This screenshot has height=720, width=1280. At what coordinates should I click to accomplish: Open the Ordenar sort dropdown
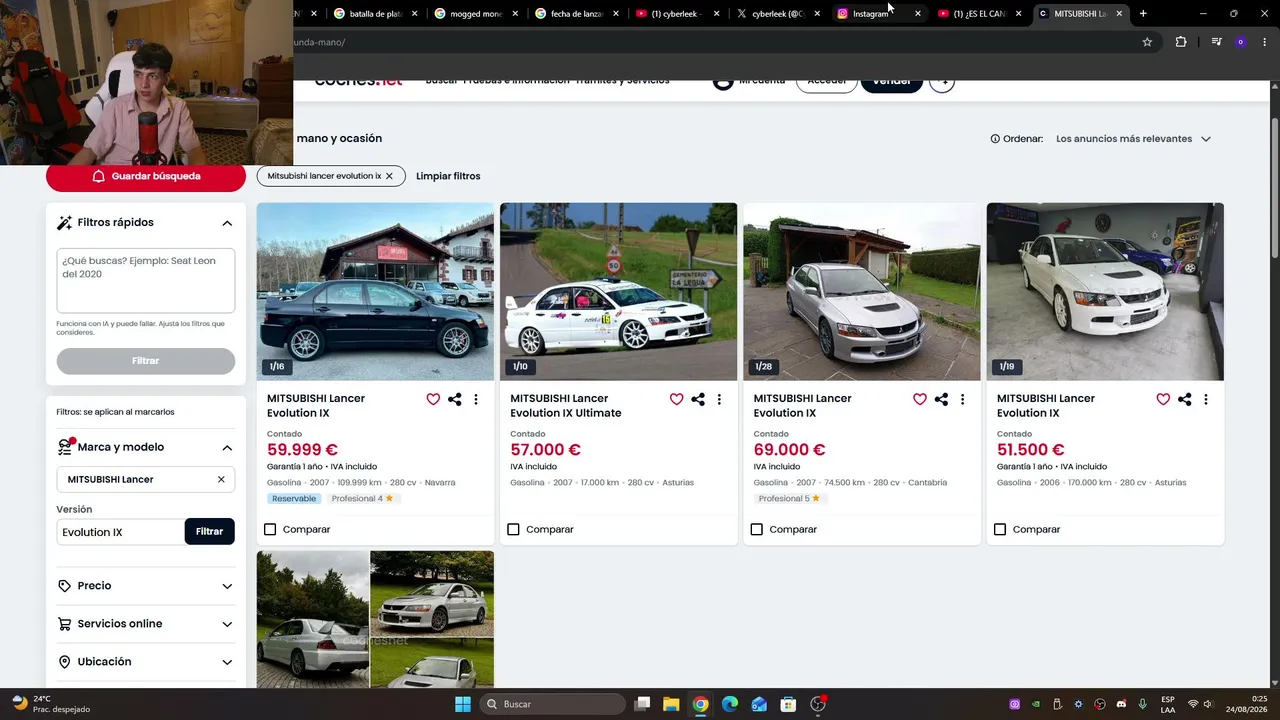pos(1133,139)
